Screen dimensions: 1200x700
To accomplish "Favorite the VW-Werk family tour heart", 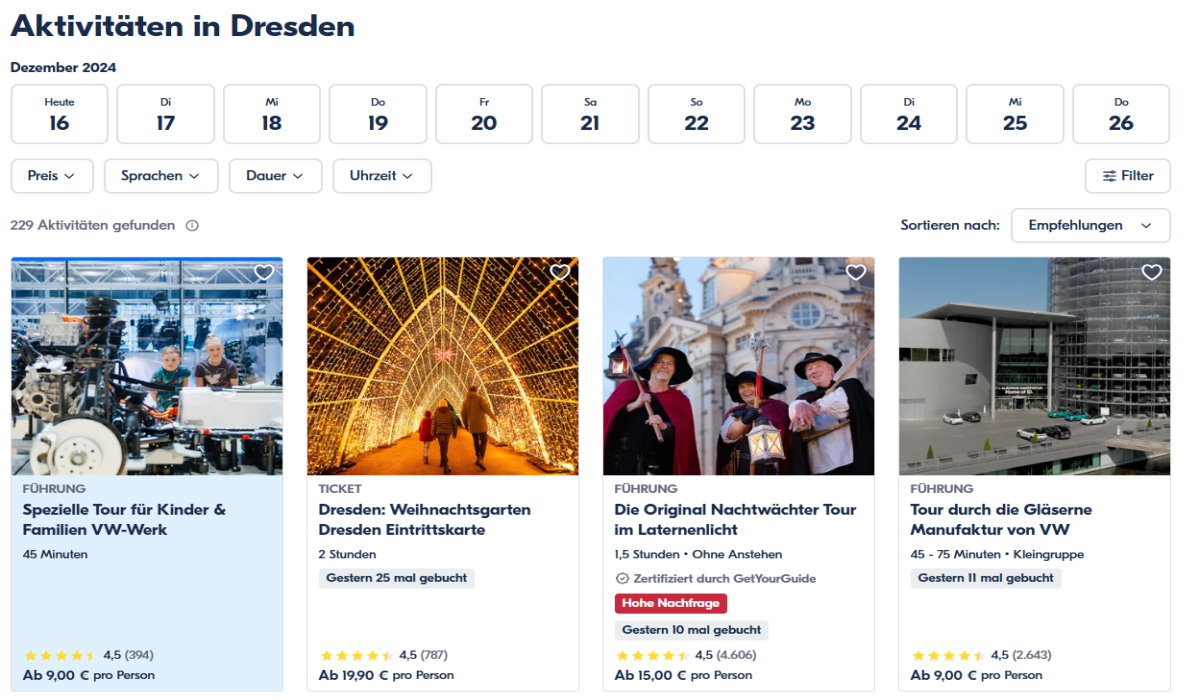I will point(264,272).
